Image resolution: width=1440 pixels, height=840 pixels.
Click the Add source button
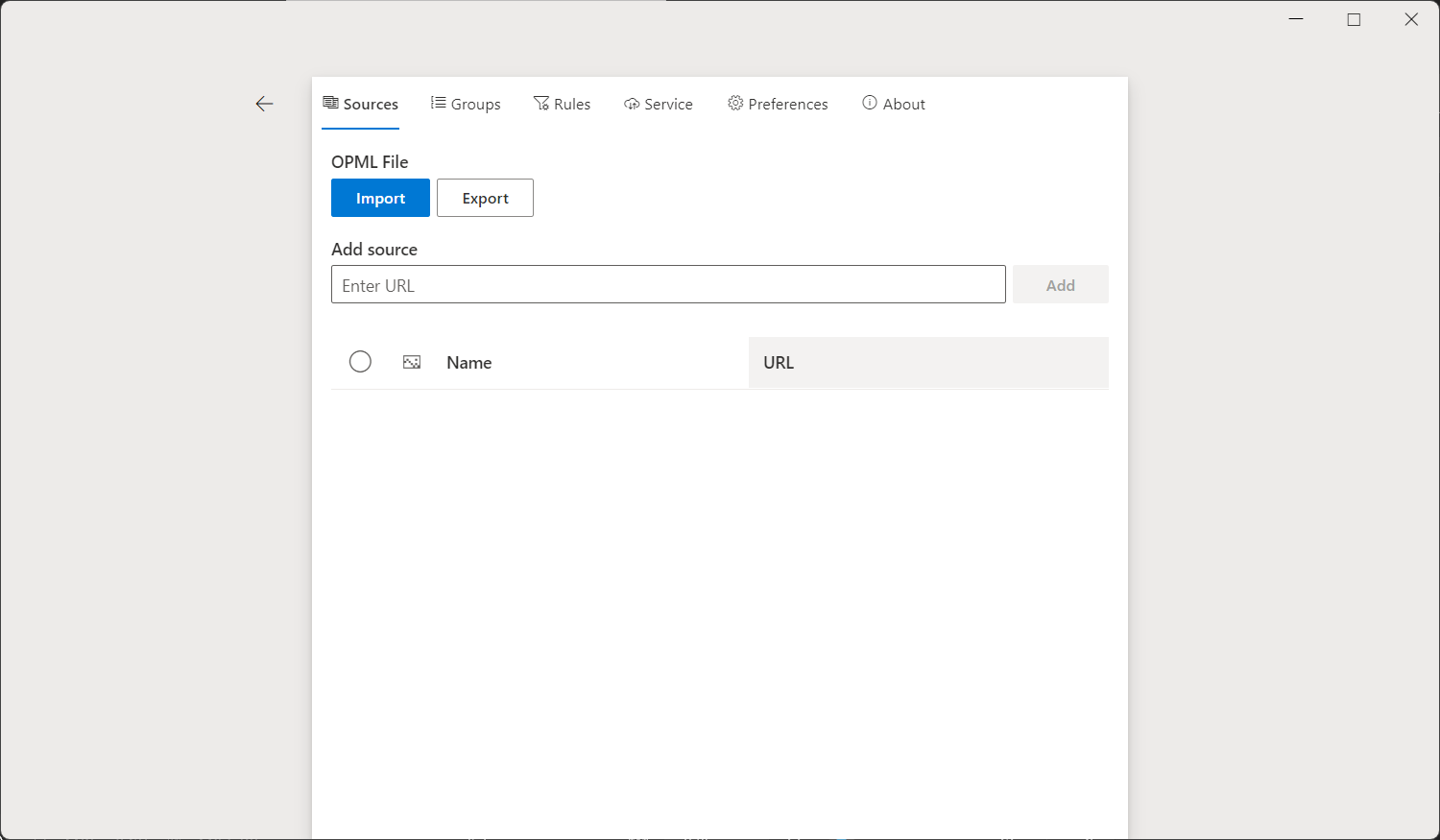coord(1060,285)
